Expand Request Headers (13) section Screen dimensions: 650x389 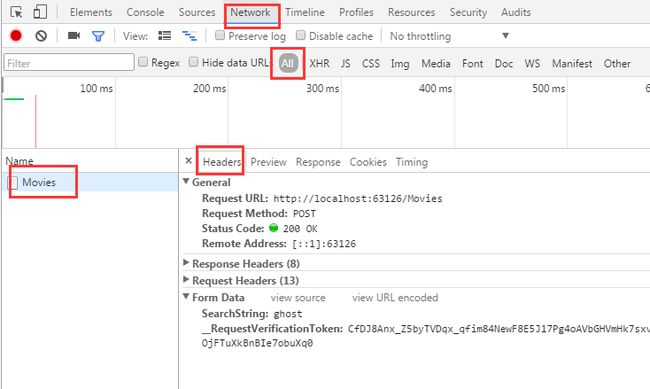tap(186, 280)
